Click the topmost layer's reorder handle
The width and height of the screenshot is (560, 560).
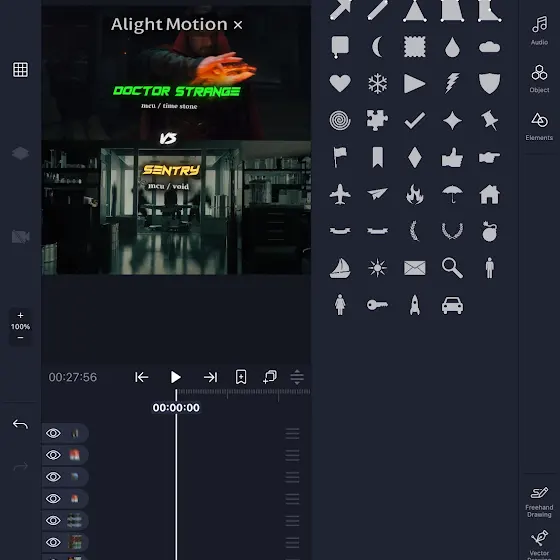[x=292, y=433]
